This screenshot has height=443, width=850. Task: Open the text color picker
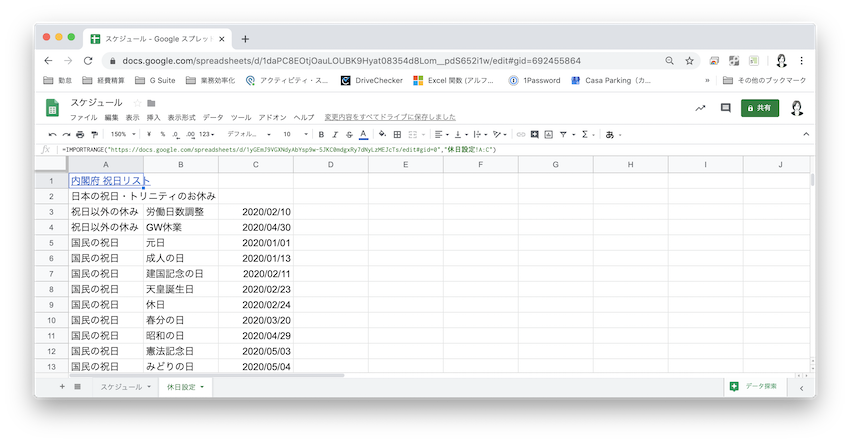coord(363,134)
